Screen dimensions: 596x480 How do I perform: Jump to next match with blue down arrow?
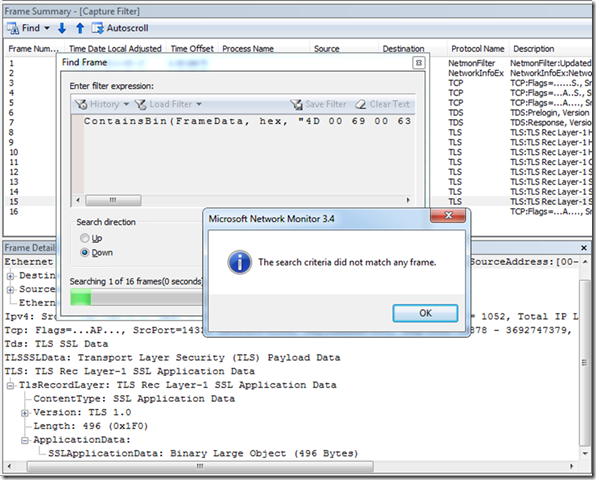tap(62, 28)
